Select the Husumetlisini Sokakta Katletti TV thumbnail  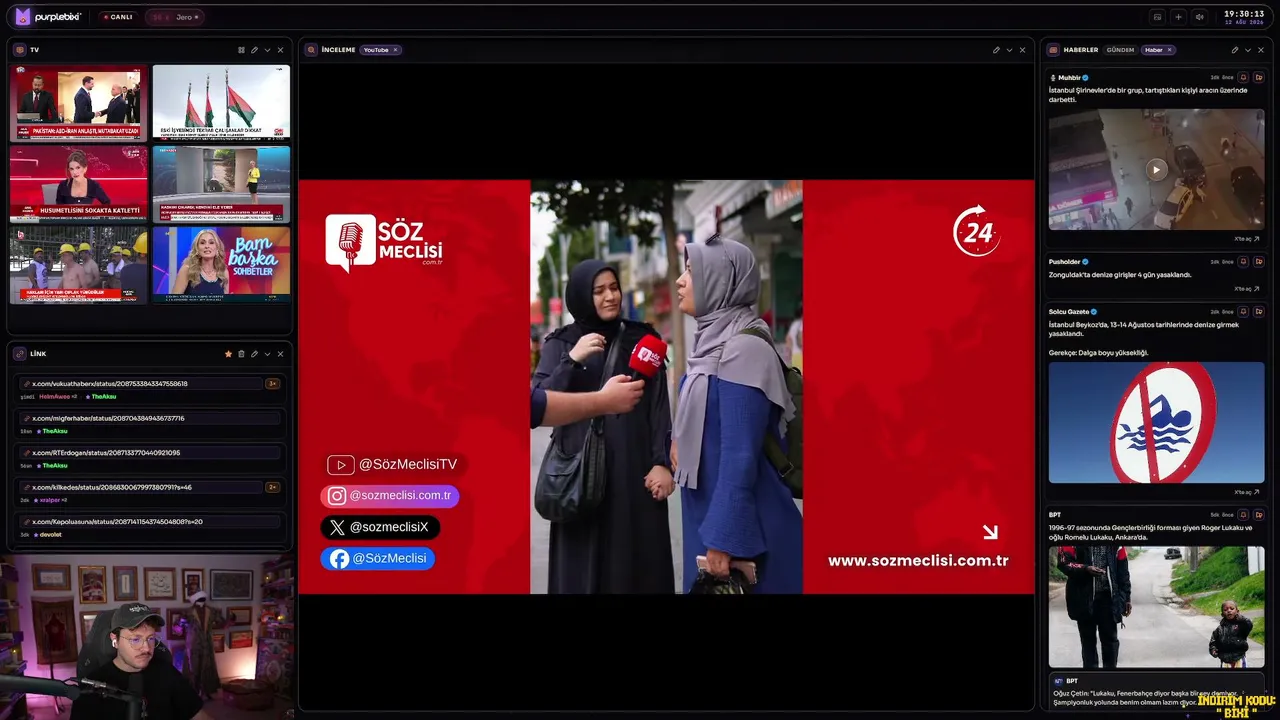(x=79, y=184)
